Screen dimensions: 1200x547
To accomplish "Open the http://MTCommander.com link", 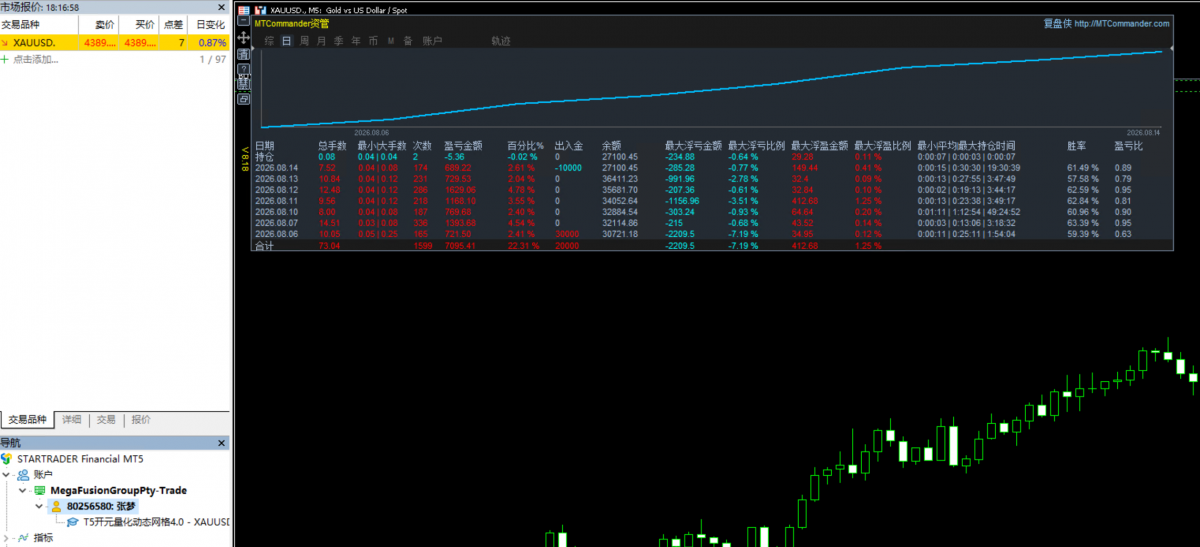I will pyautogui.click(x=1121, y=23).
